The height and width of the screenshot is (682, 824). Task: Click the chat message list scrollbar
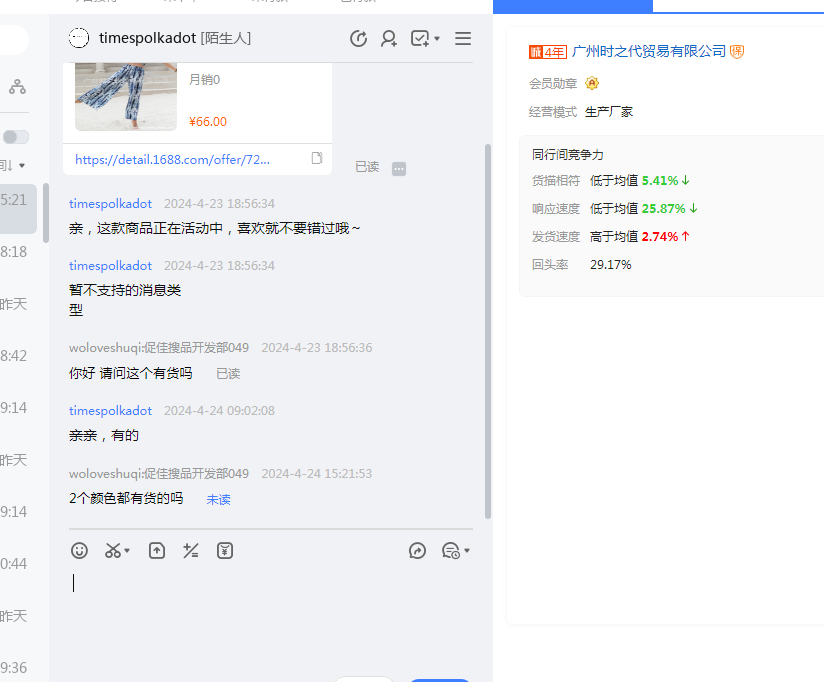[488, 330]
